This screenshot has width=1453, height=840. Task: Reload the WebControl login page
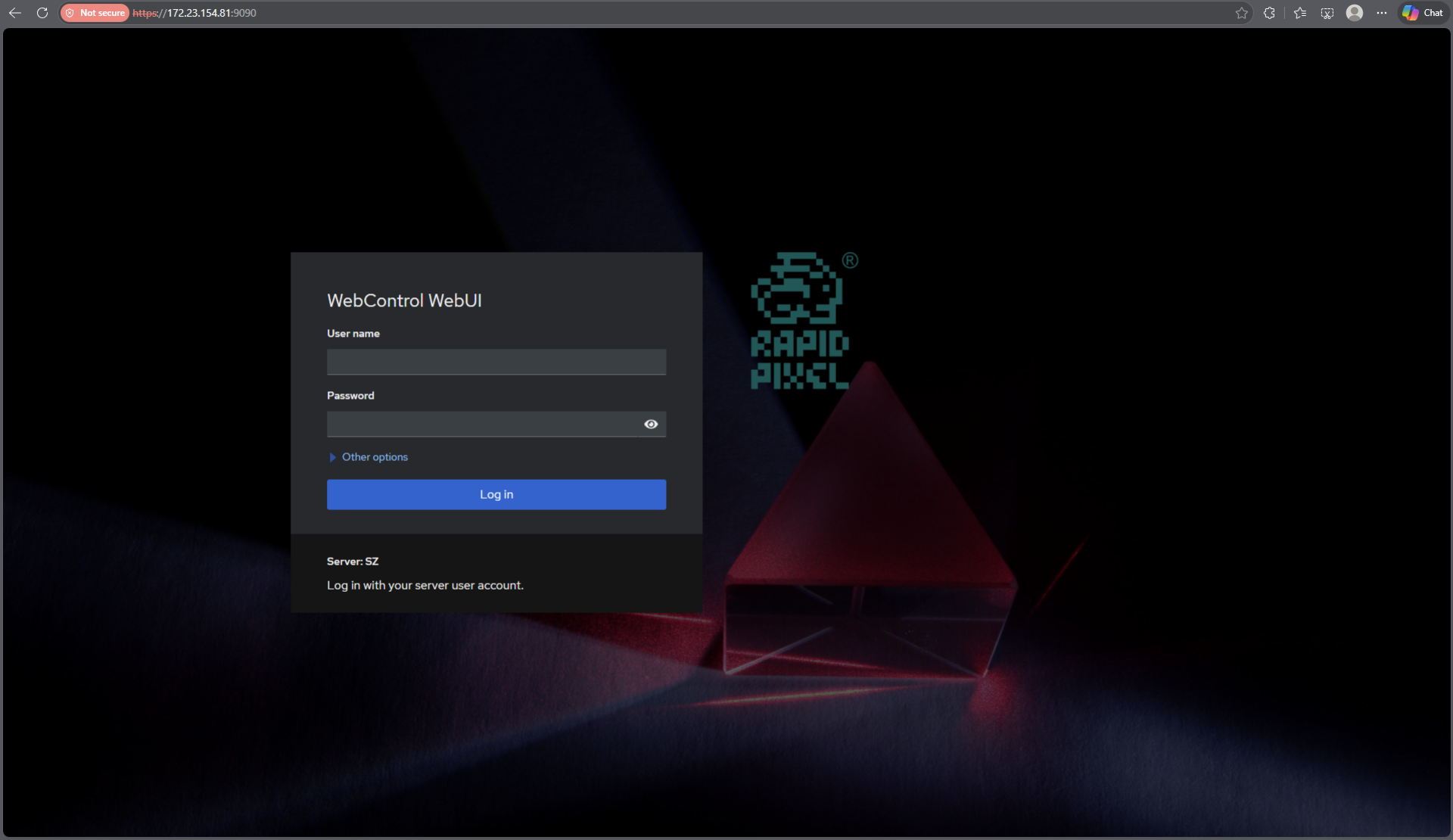click(42, 12)
